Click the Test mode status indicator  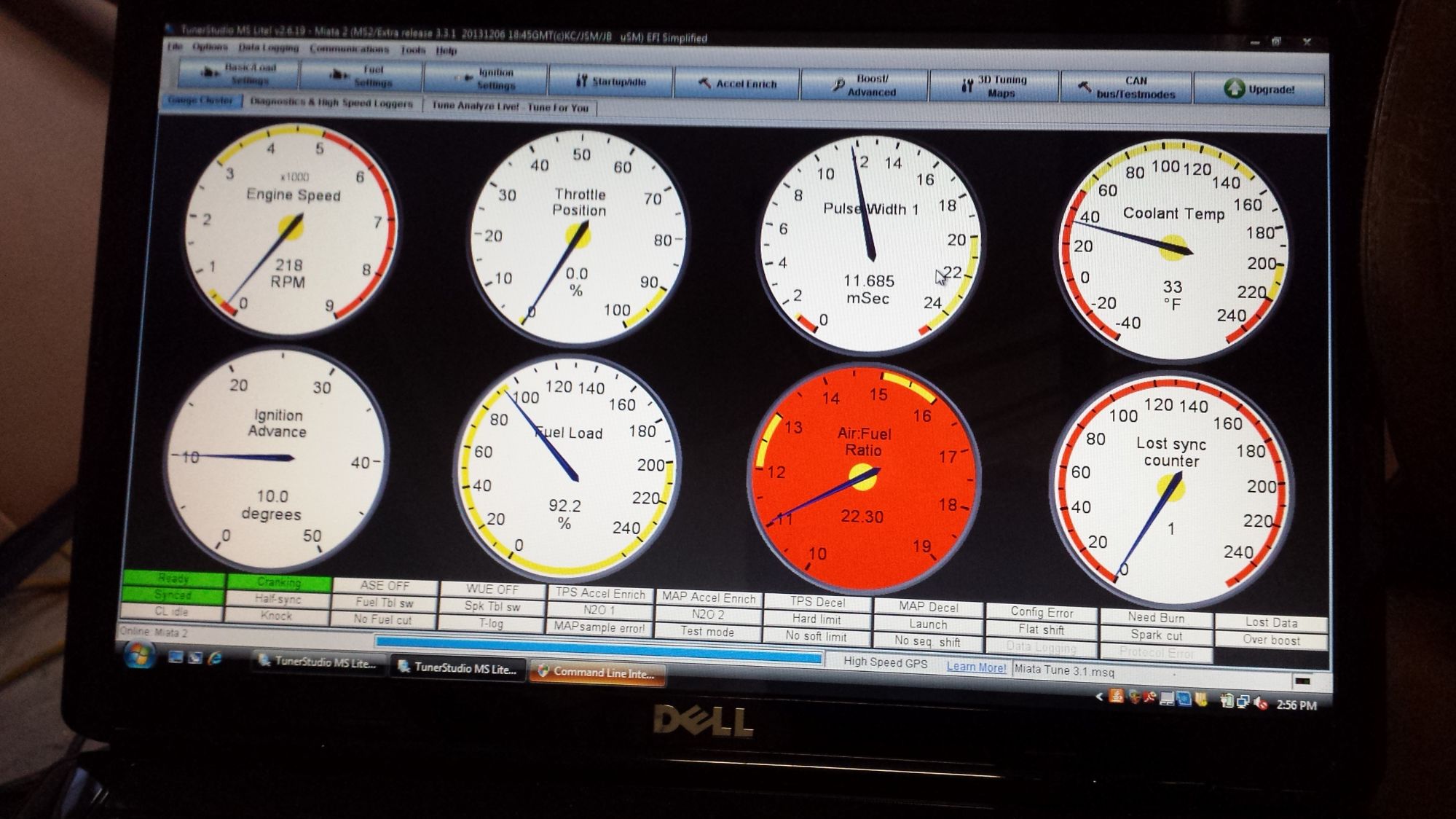click(x=707, y=632)
